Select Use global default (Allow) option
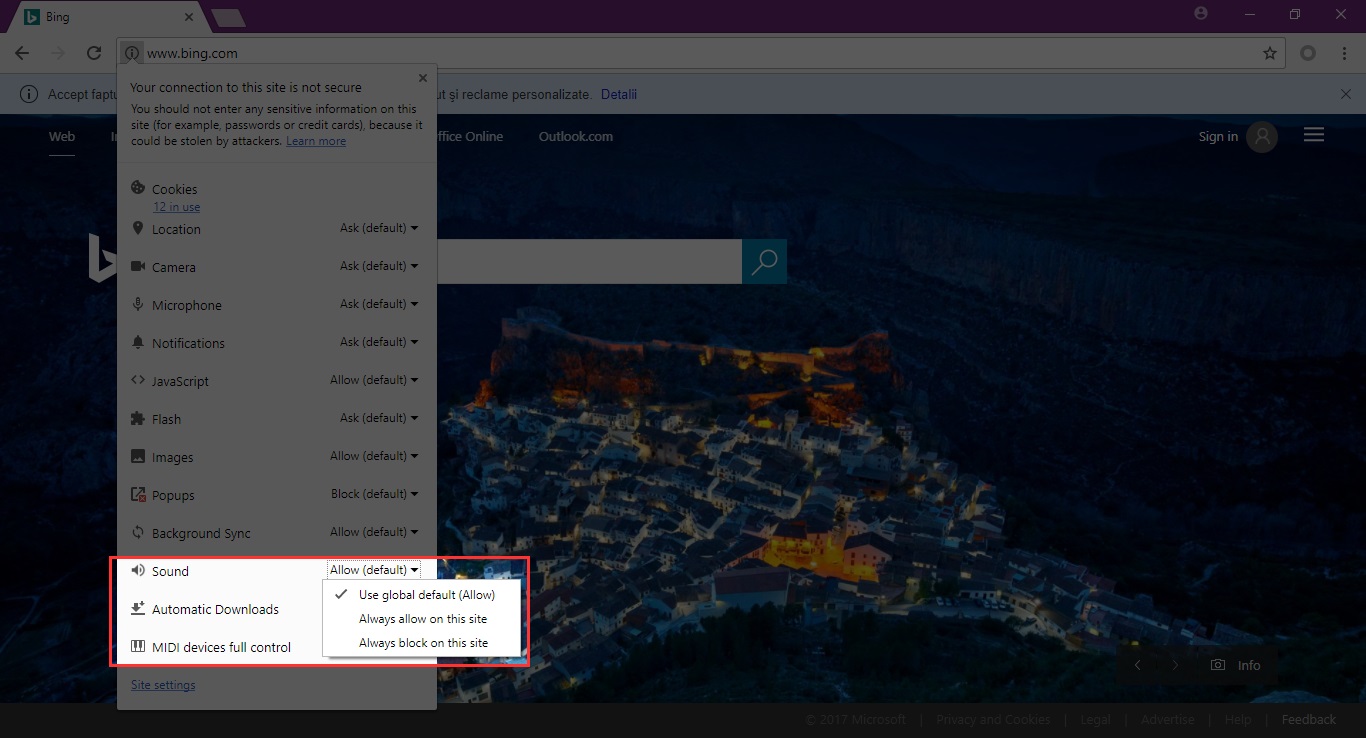1366x738 pixels. tap(422, 595)
